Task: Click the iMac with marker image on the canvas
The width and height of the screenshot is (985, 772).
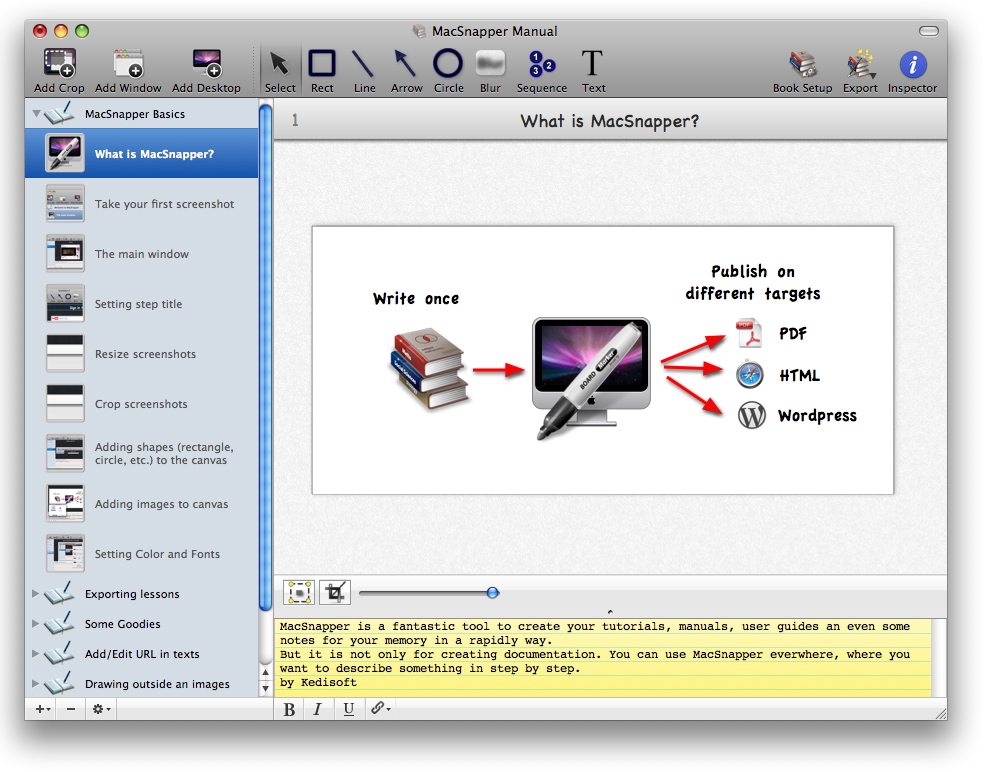Action: 590,379
